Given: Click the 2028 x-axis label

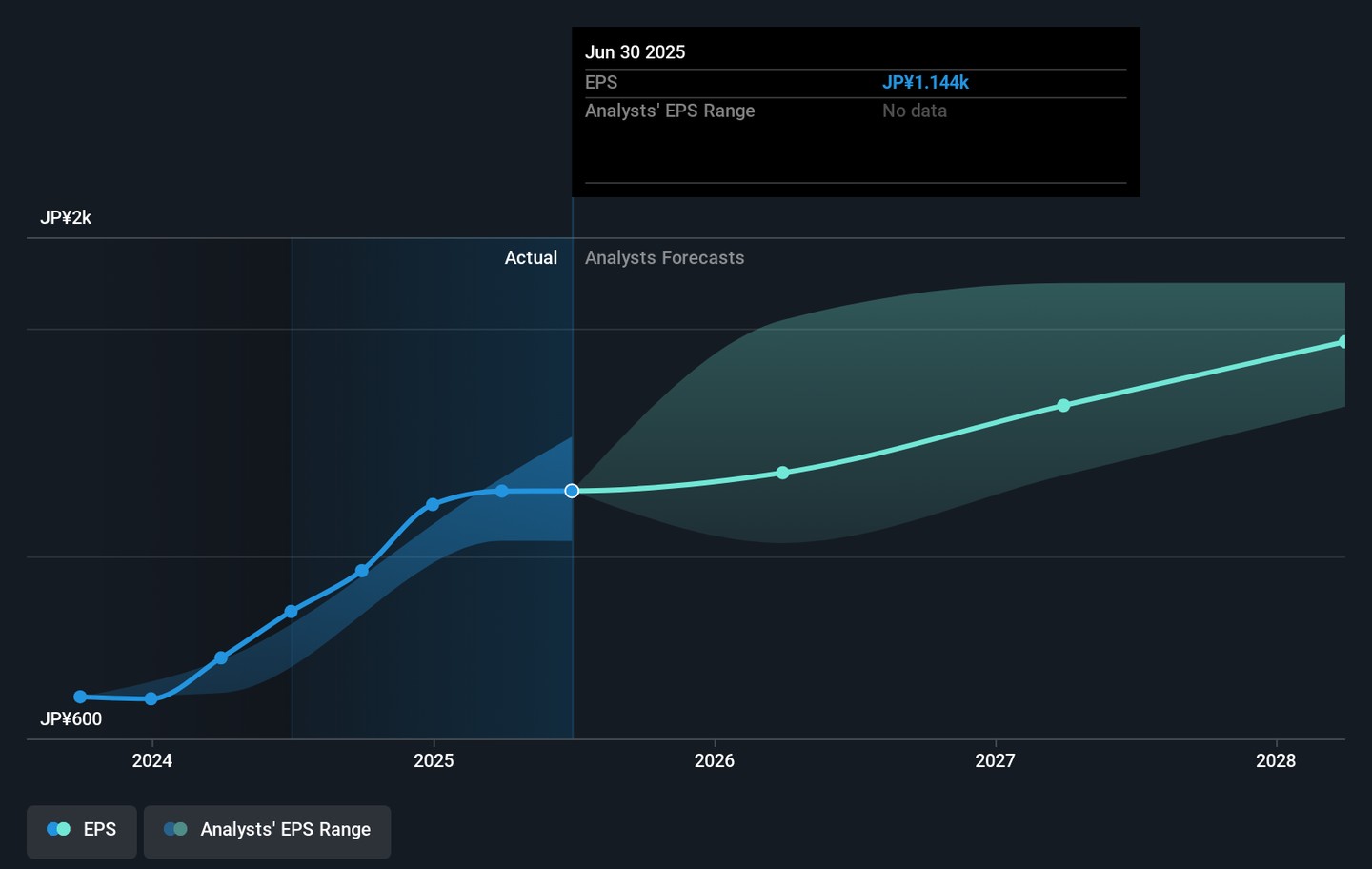Looking at the screenshot, I should pyautogui.click(x=1276, y=760).
